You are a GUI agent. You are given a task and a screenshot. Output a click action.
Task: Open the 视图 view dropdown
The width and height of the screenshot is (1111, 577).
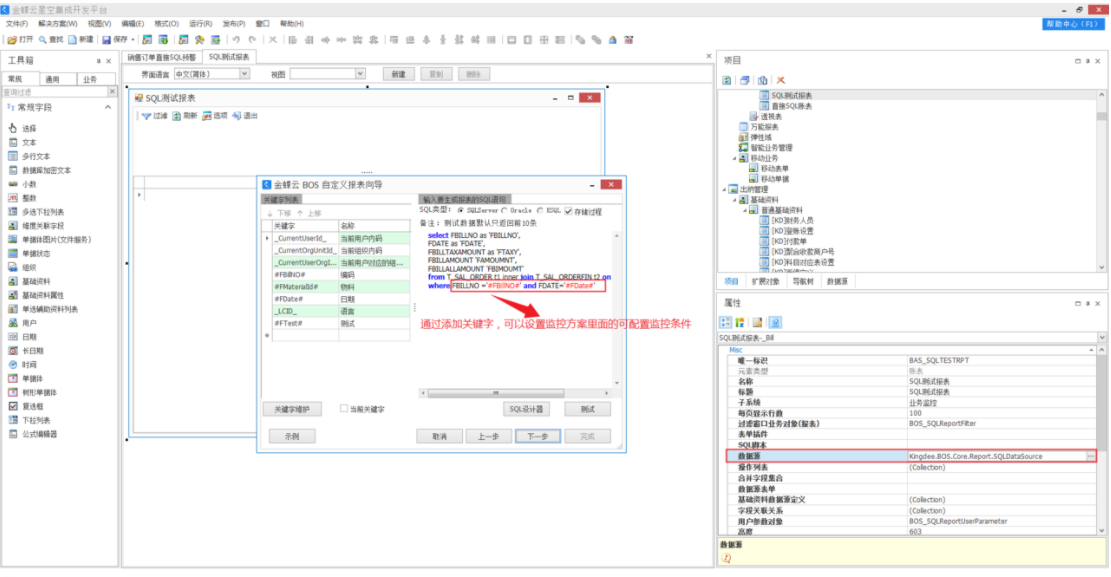point(360,74)
